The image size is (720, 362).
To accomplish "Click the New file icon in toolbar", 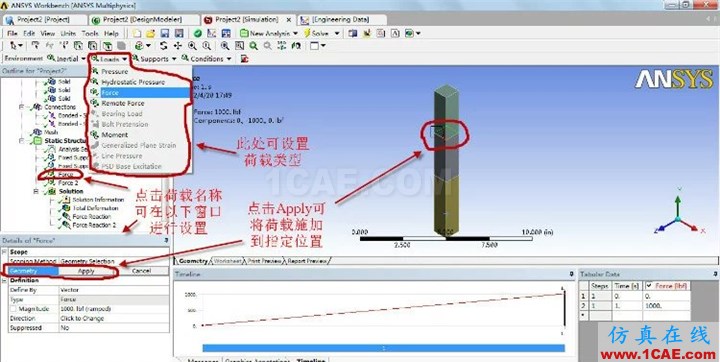I will [x=137, y=34].
